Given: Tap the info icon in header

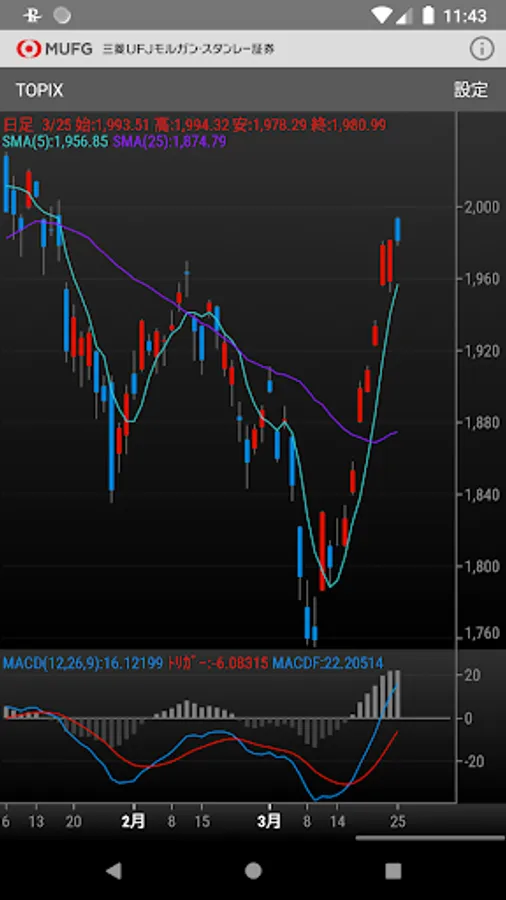Looking at the screenshot, I should [x=481, y=49].
